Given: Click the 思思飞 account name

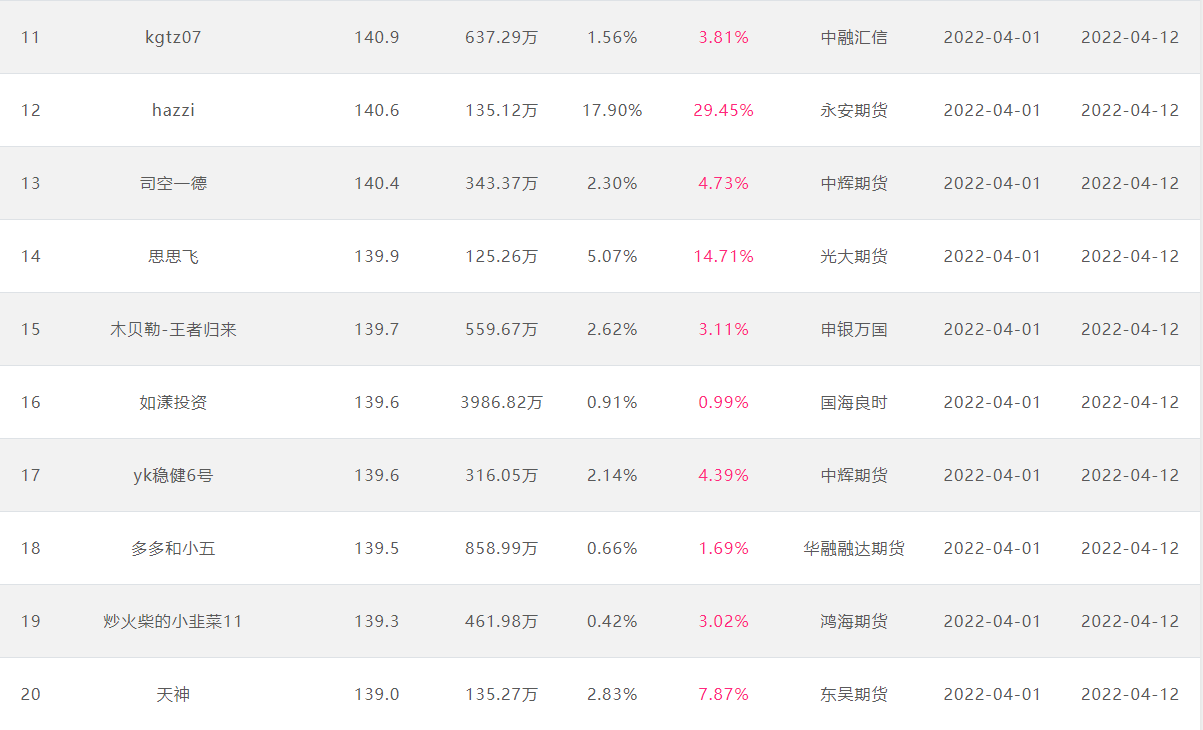Looking at the screenshot, I should tap(173, 256).
